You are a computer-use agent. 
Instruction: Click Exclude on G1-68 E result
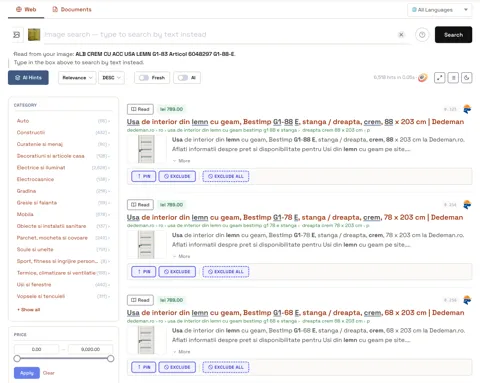click(x=177, y=367)
